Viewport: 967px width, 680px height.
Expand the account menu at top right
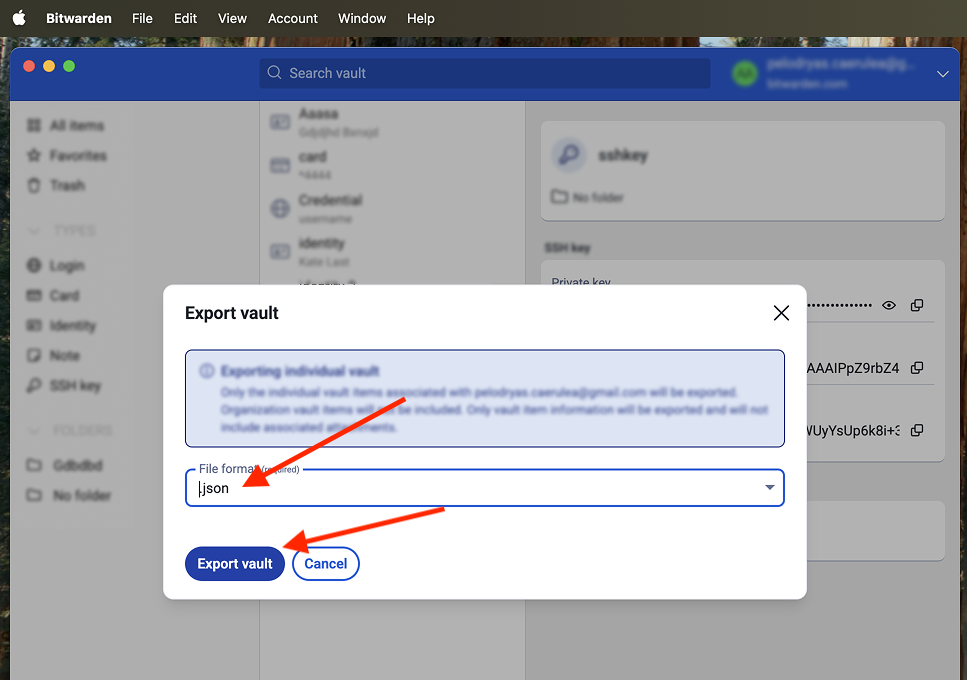(942, 74)
